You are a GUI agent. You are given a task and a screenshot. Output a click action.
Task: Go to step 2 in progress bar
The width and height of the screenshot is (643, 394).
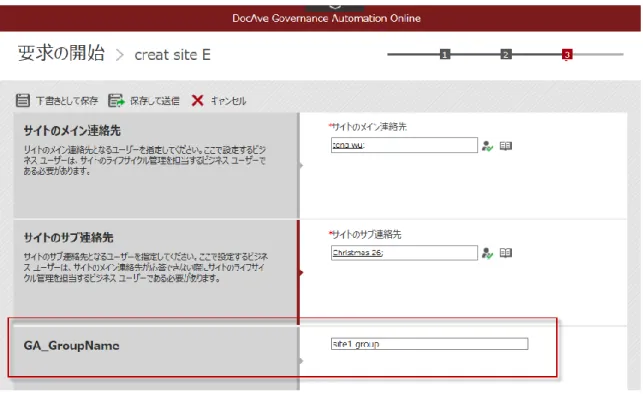506,54
